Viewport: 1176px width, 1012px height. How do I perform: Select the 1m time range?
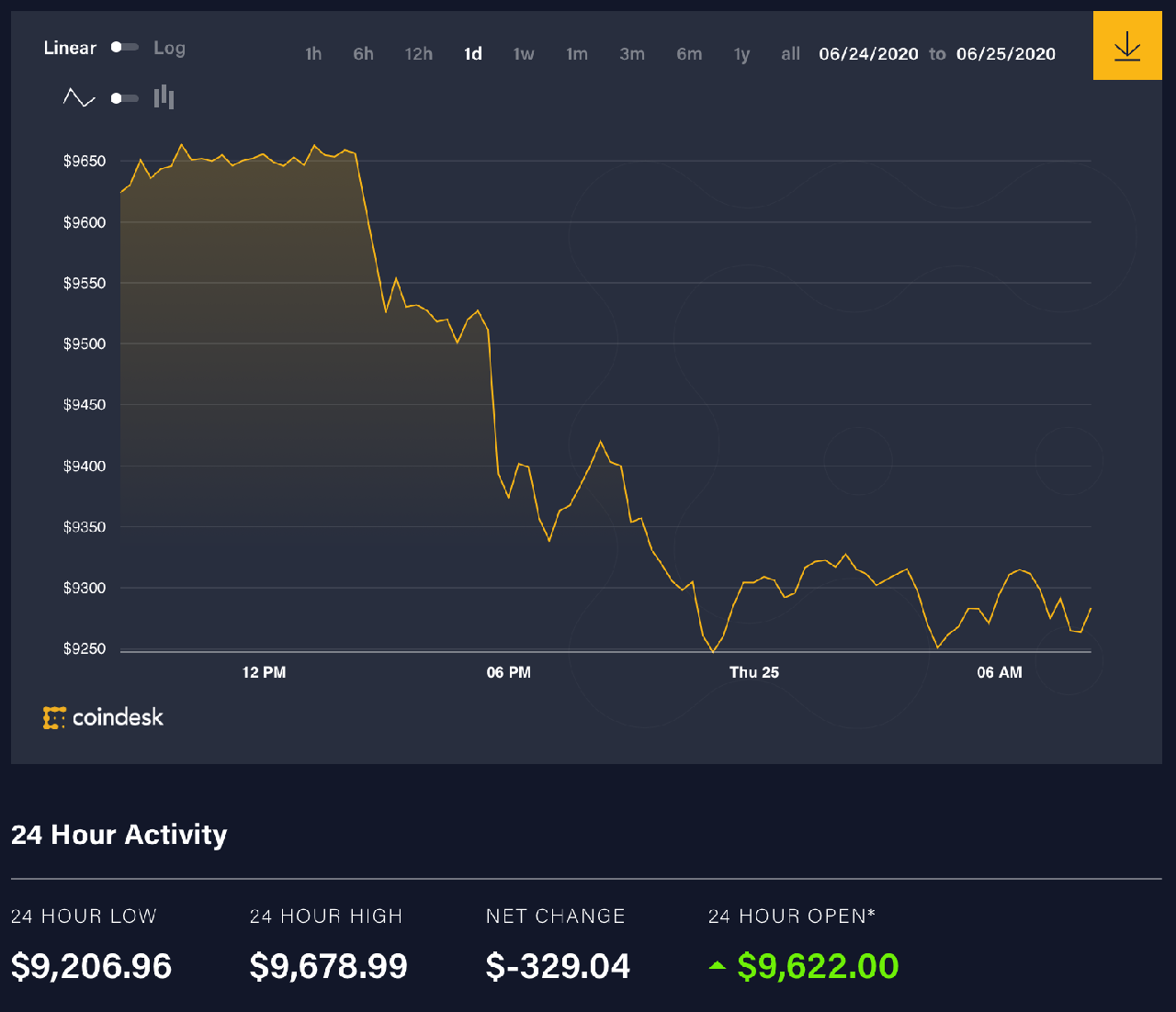tap(577, 54)
